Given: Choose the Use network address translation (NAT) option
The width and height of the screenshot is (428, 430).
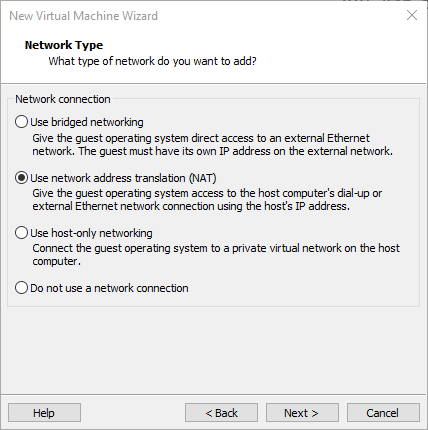Looking at the screenshot, I should [x=21, y=178].
